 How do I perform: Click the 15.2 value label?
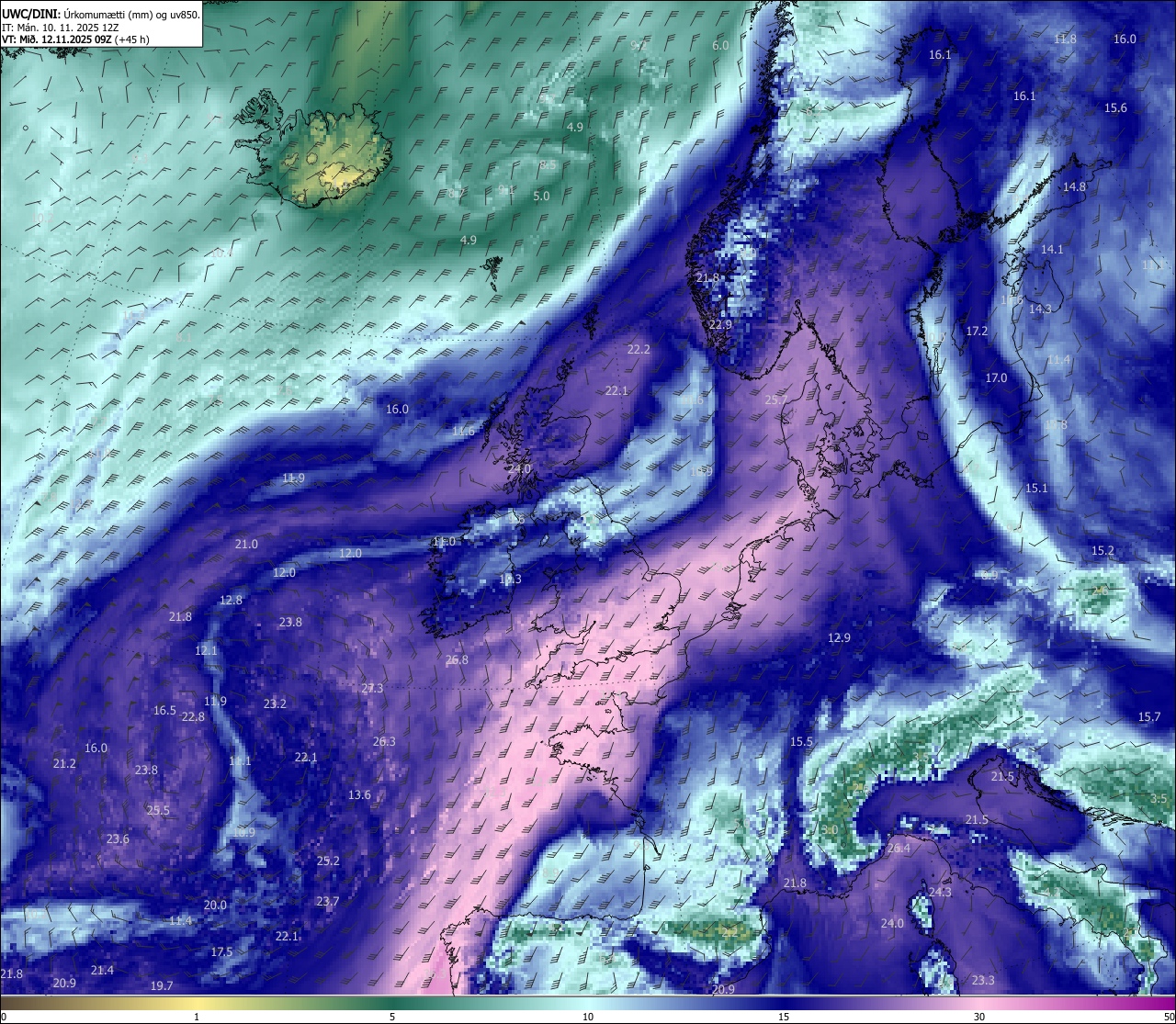pyautogui.click(x=1102, y=551)
